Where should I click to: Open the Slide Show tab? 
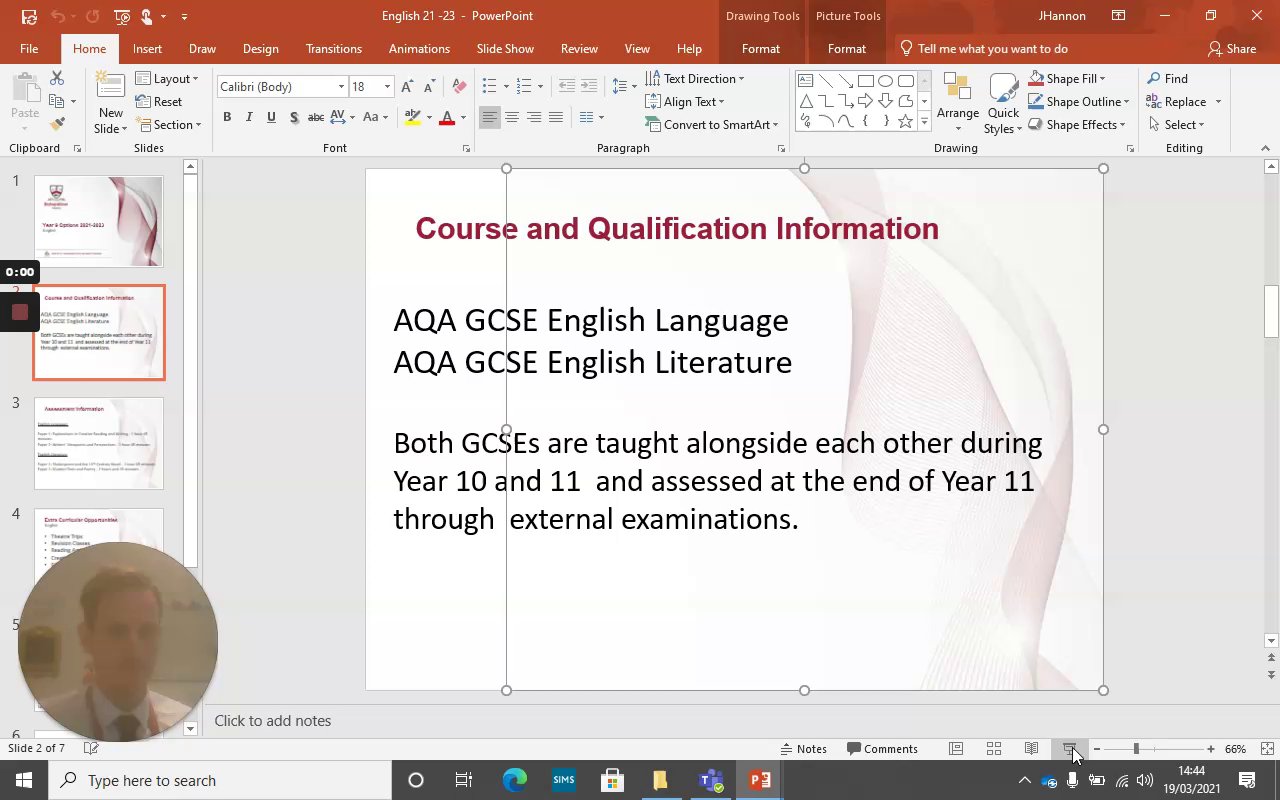(x=505, y=48)
